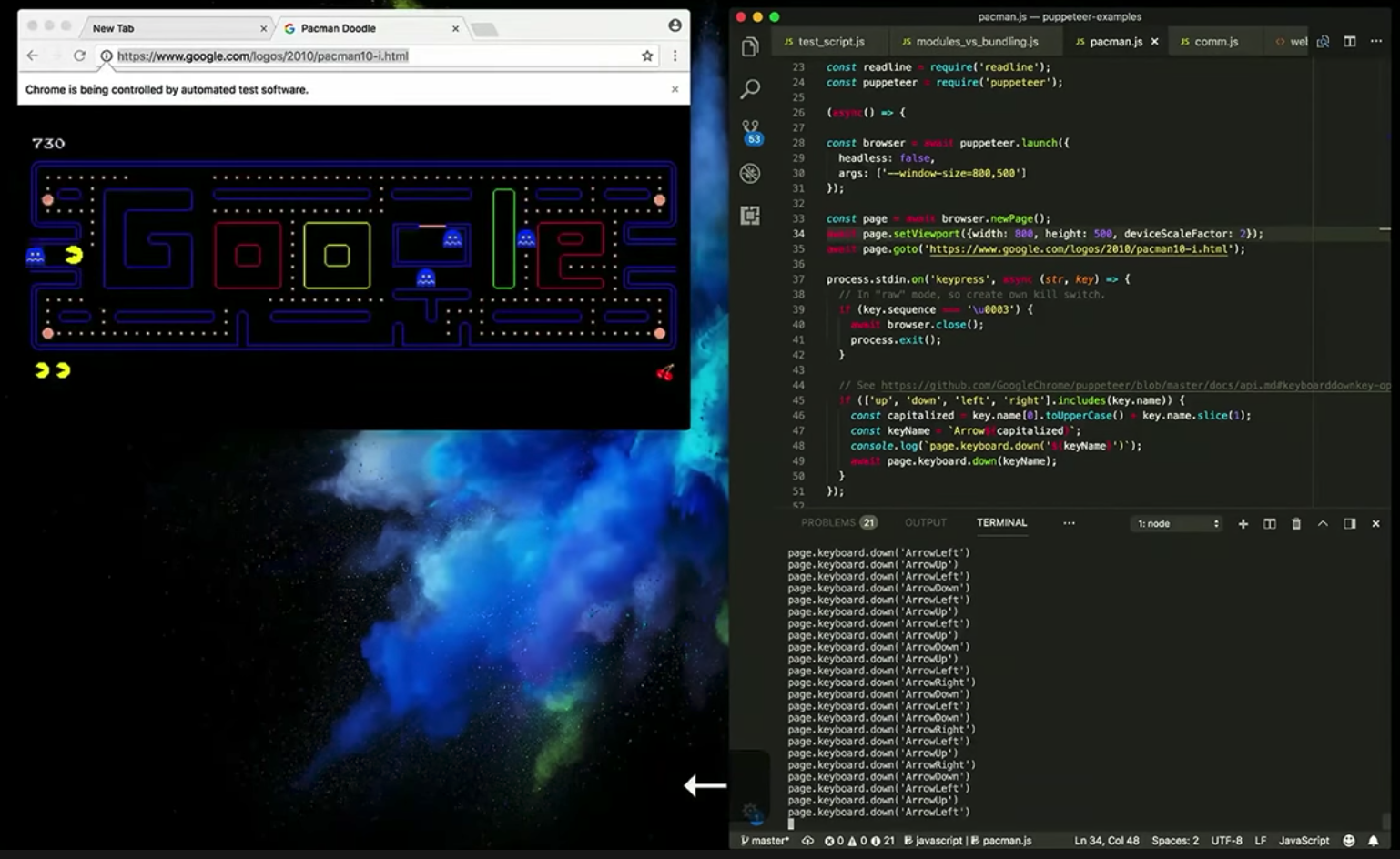The image size is (1400, 859).
Task: Open notifications bell in status bar
Action: 1374,841
